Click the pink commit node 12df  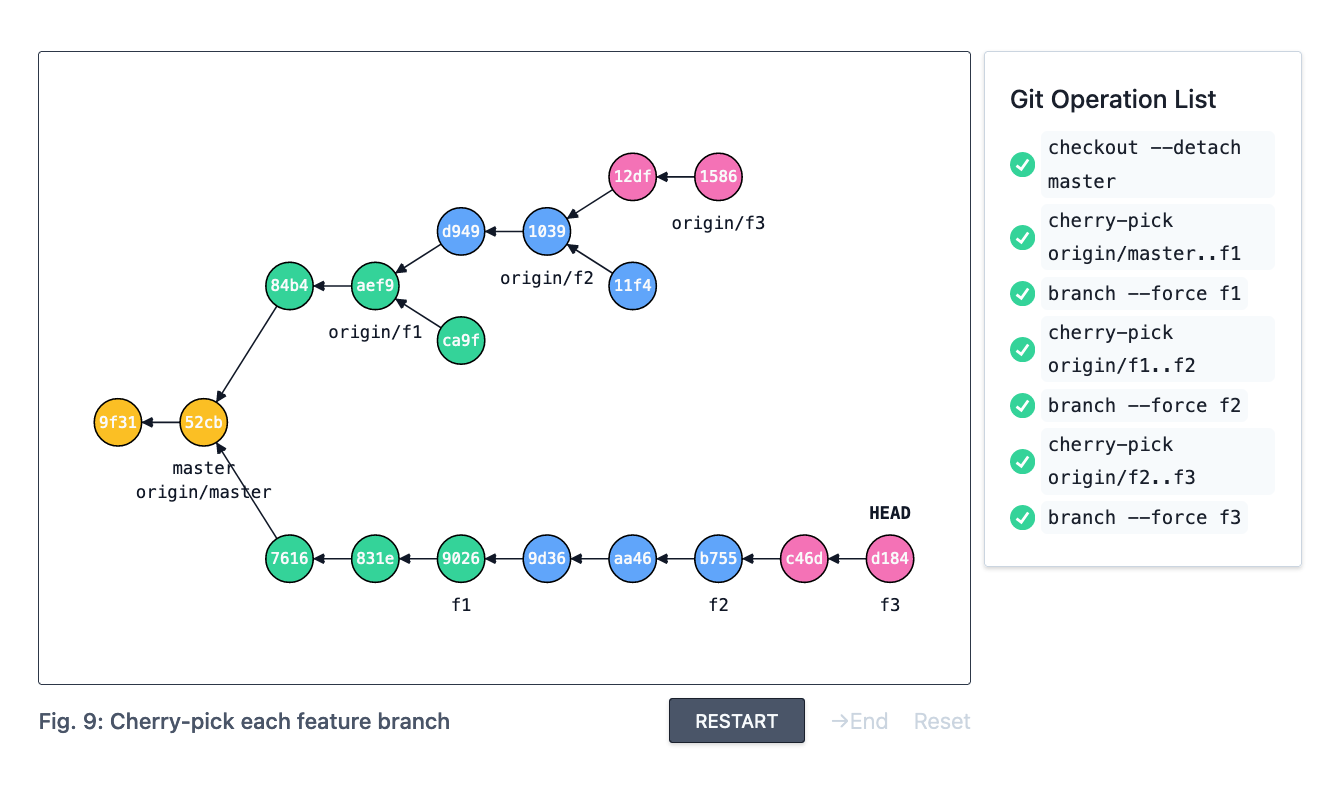click(632, 177)
